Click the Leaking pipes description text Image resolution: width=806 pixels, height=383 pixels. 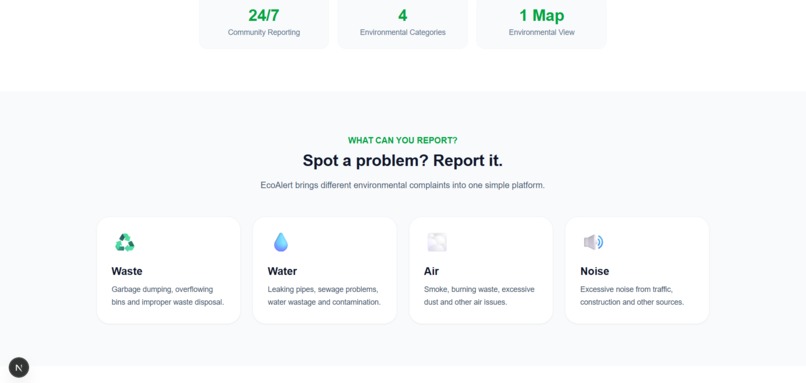point(324,296)
